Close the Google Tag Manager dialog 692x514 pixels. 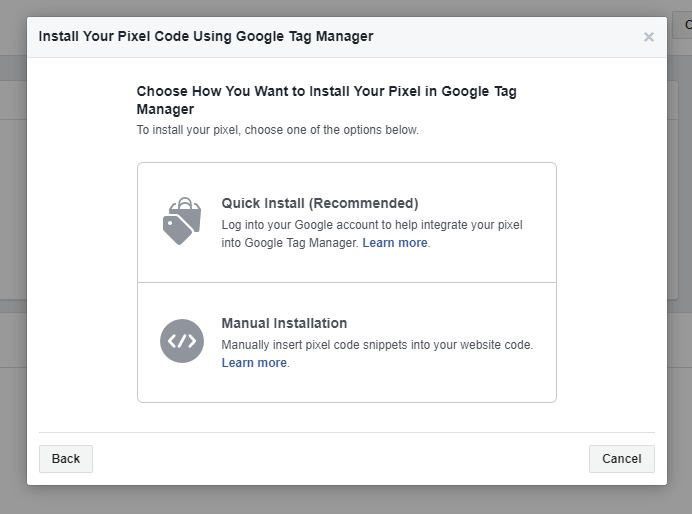pos(648,37)
